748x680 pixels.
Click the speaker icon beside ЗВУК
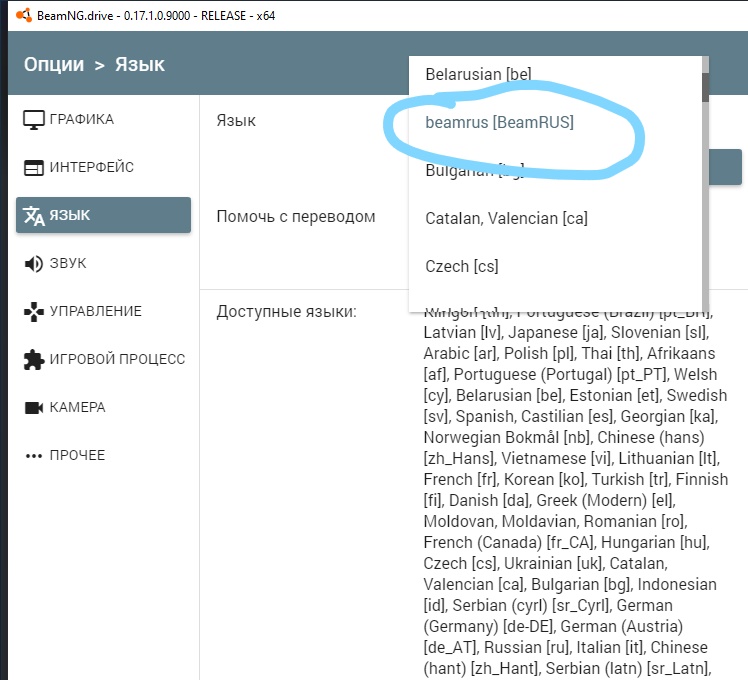[x=33, y=263]
